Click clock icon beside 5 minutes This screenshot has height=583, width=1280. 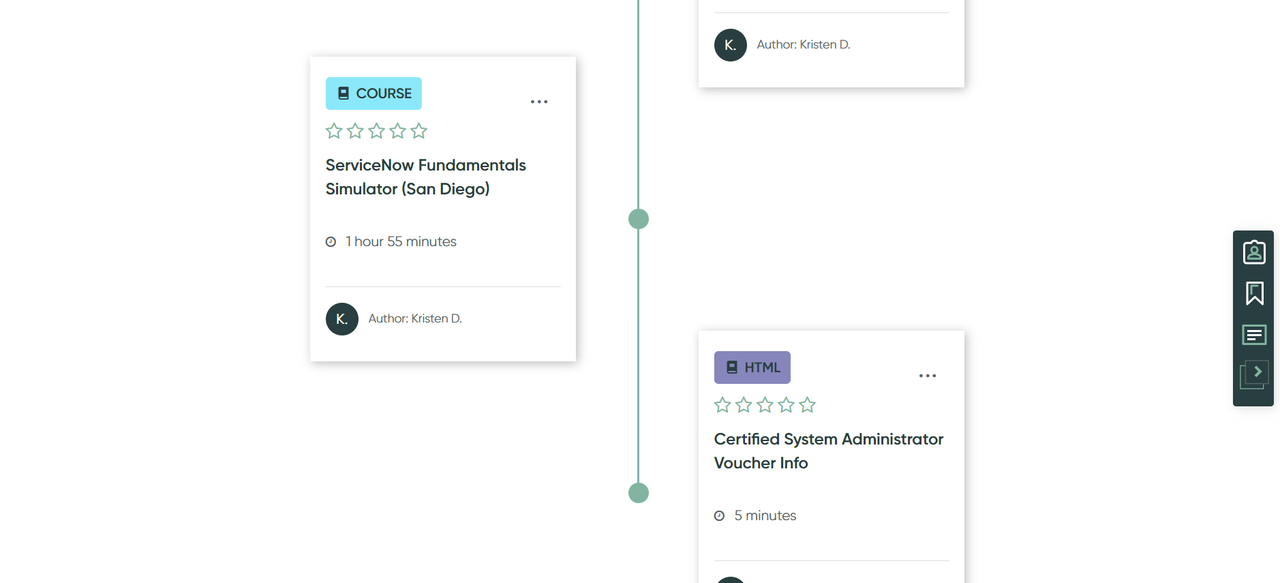click(x=719, y=516)
